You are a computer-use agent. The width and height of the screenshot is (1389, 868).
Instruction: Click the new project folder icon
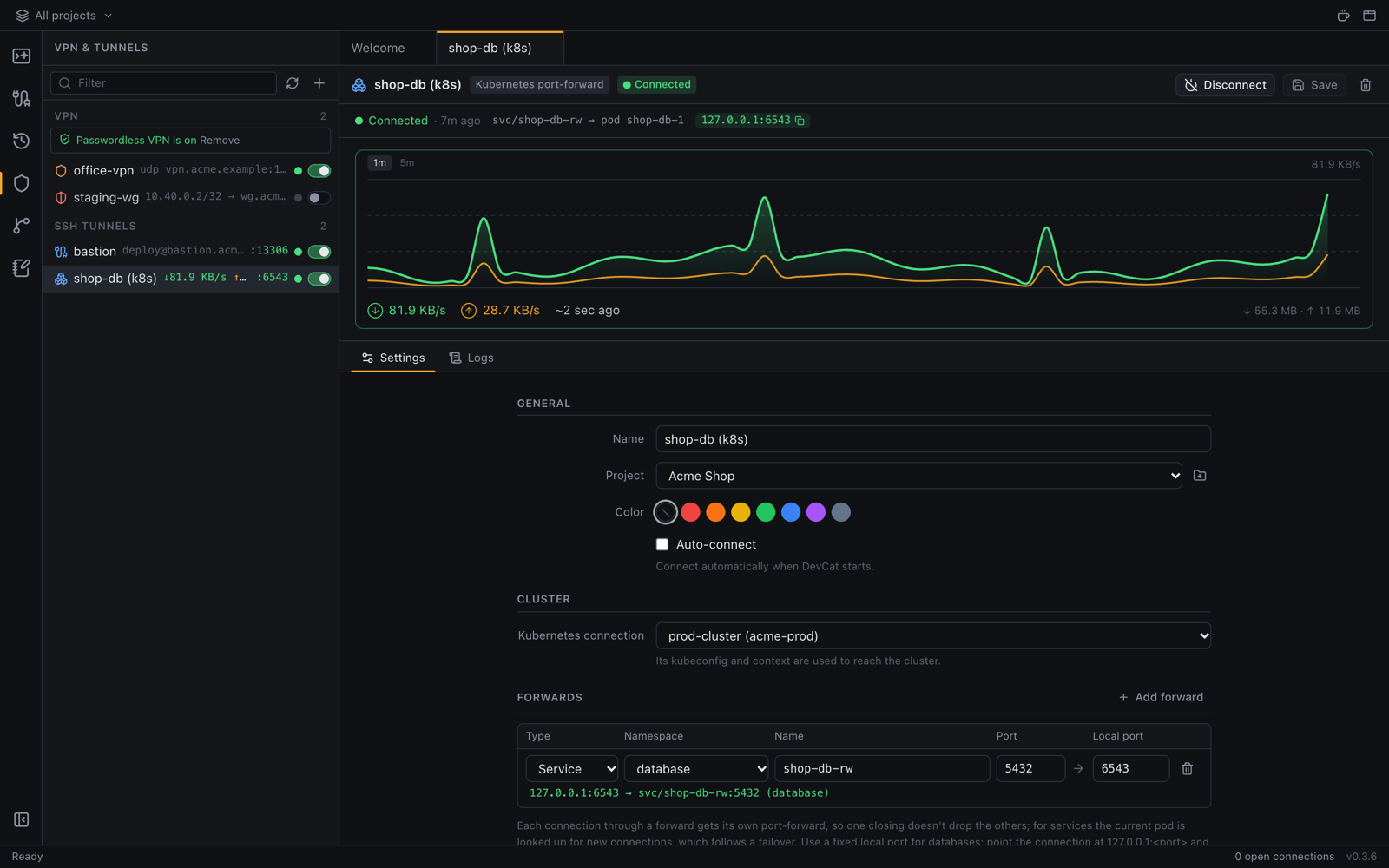[1200, 476]
